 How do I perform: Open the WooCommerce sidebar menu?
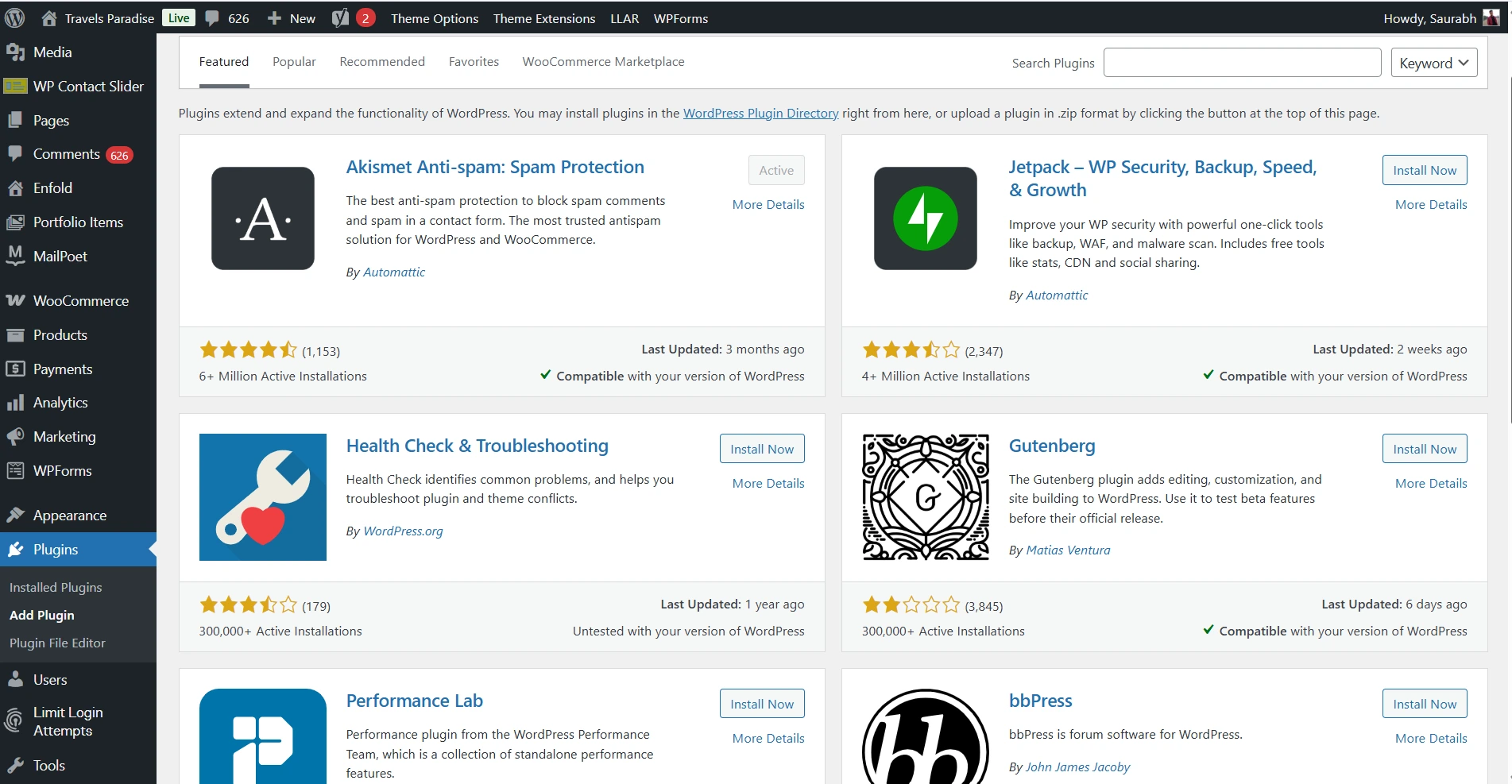point(80,301)
